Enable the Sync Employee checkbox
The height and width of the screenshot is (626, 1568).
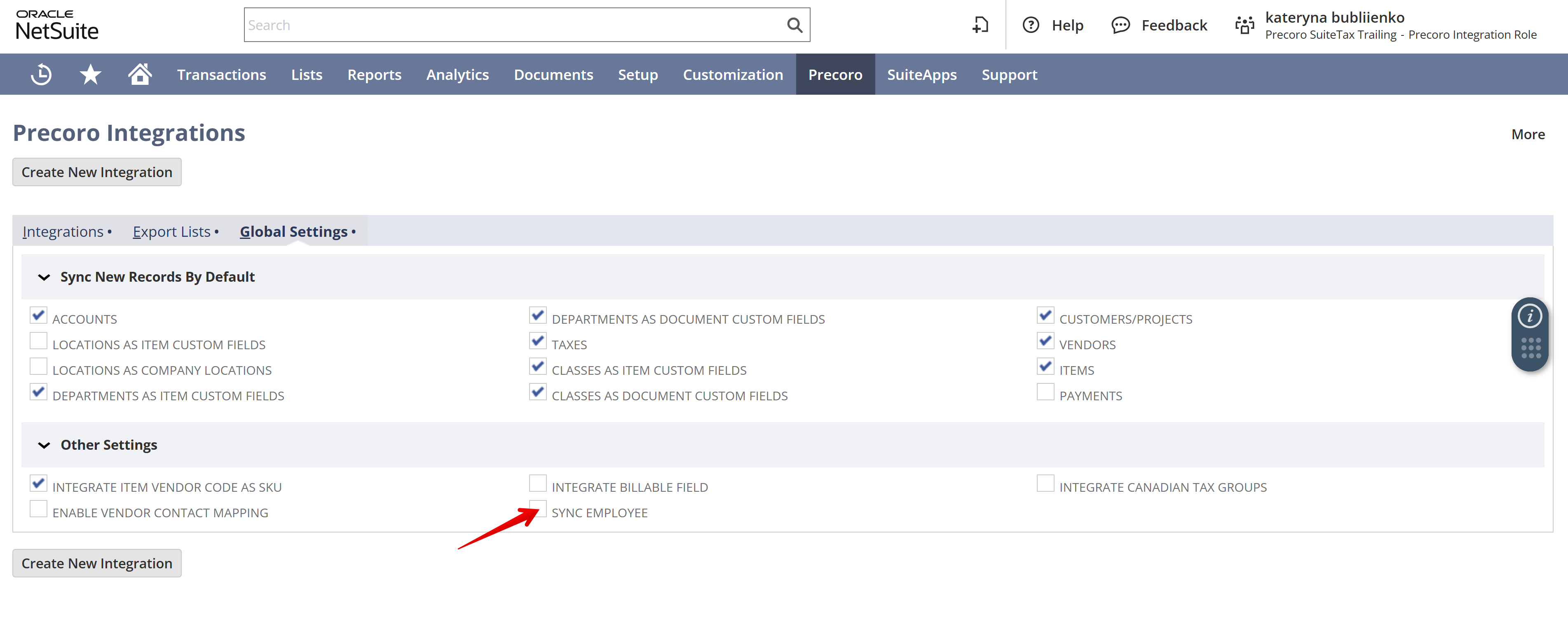537,509
